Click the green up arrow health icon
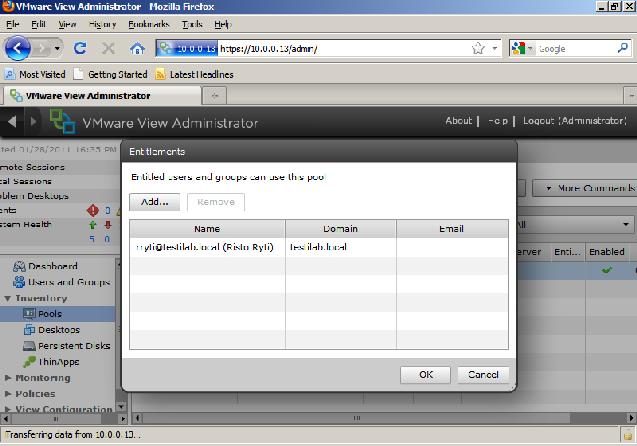 93,225
